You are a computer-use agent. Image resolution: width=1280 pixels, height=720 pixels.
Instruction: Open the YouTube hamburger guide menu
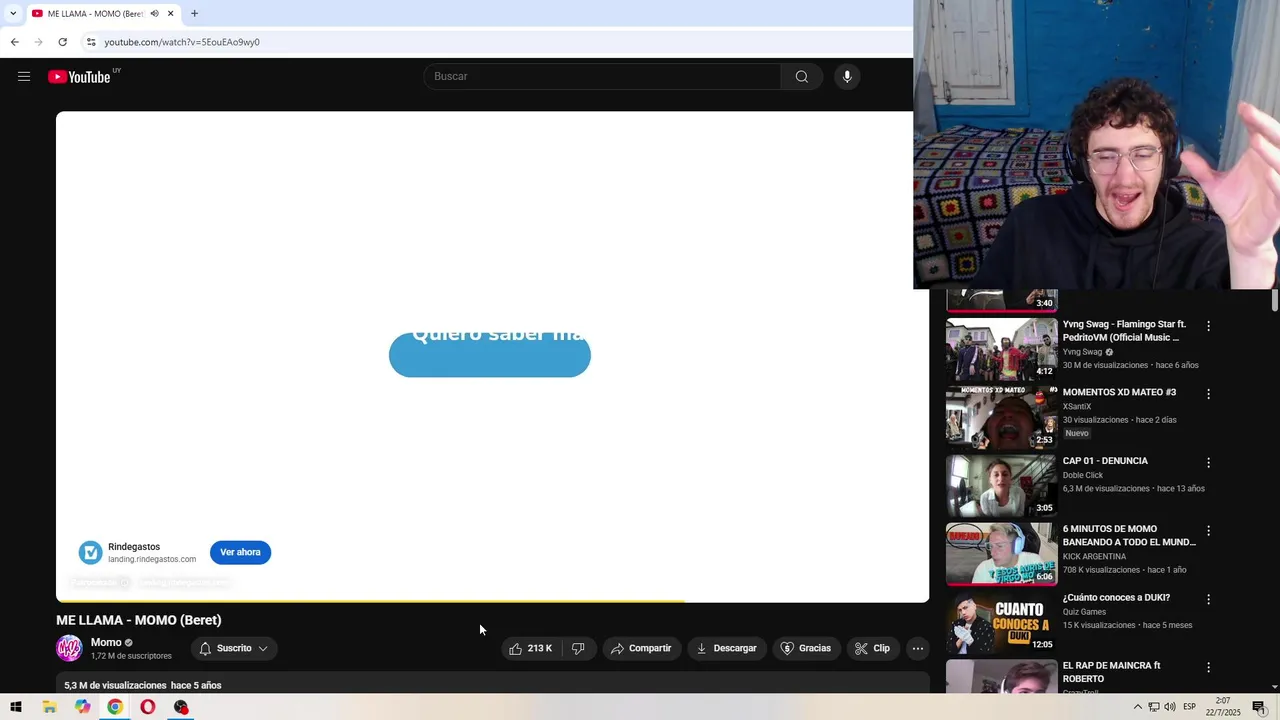point(24,77)
